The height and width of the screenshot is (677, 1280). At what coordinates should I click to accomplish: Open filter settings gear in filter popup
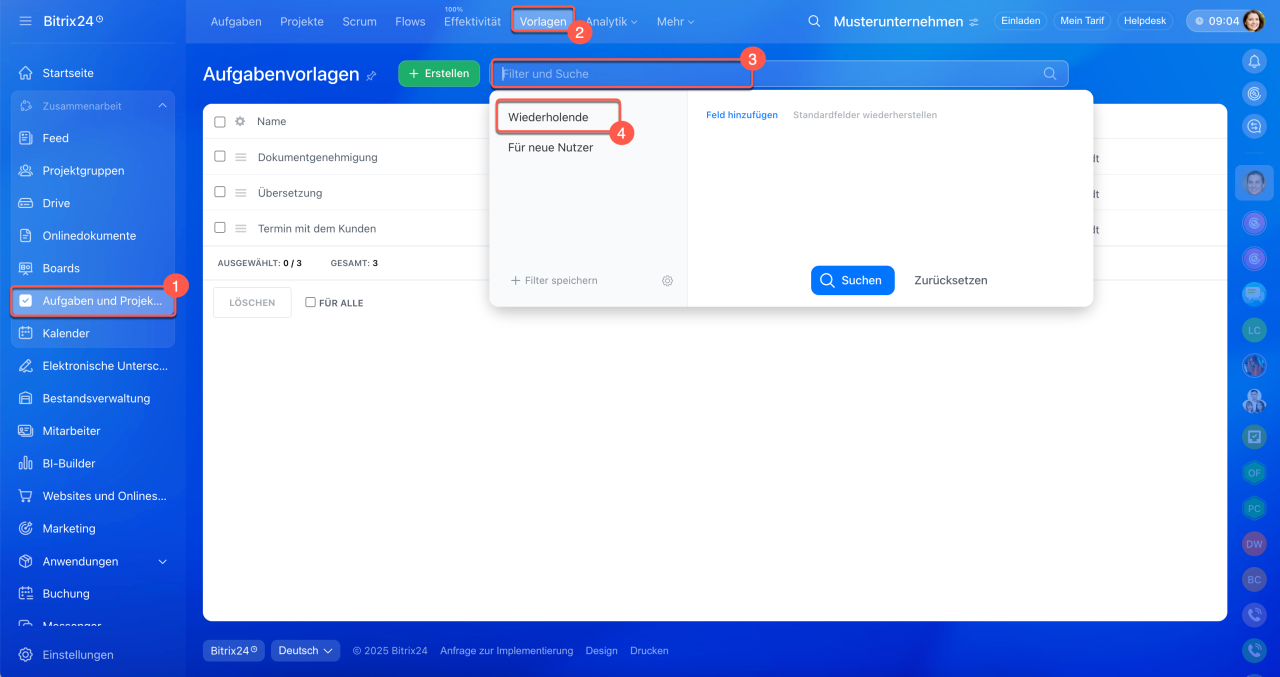point(667,281)
